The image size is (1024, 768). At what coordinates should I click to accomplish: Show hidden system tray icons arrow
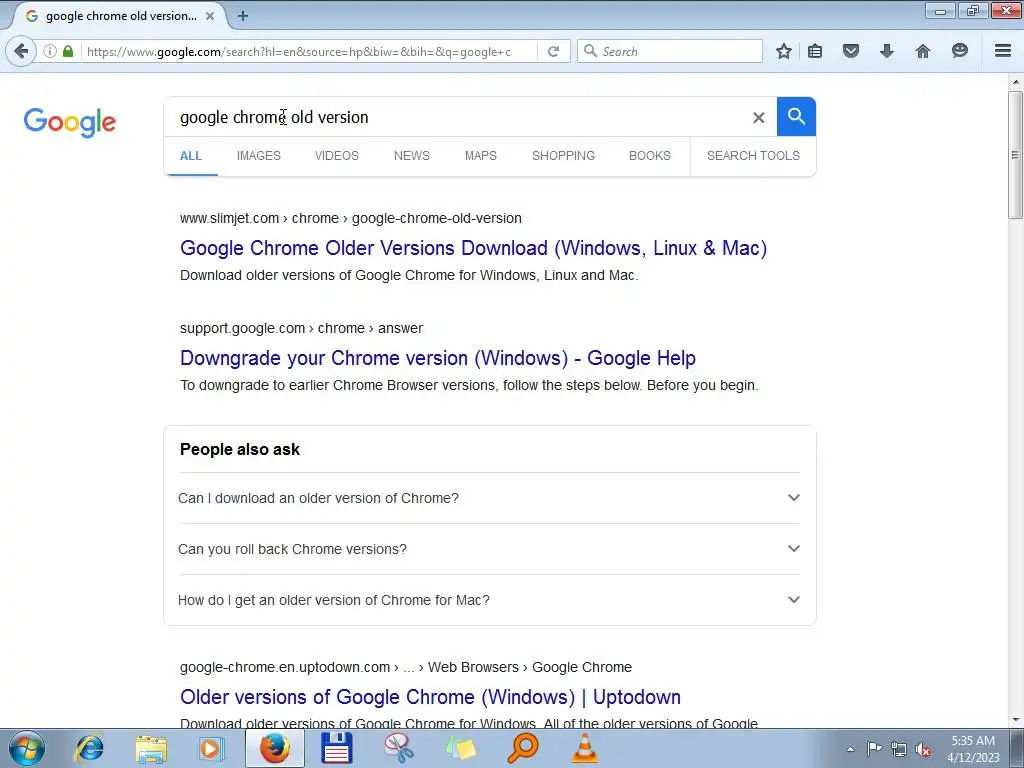(850, 749)
